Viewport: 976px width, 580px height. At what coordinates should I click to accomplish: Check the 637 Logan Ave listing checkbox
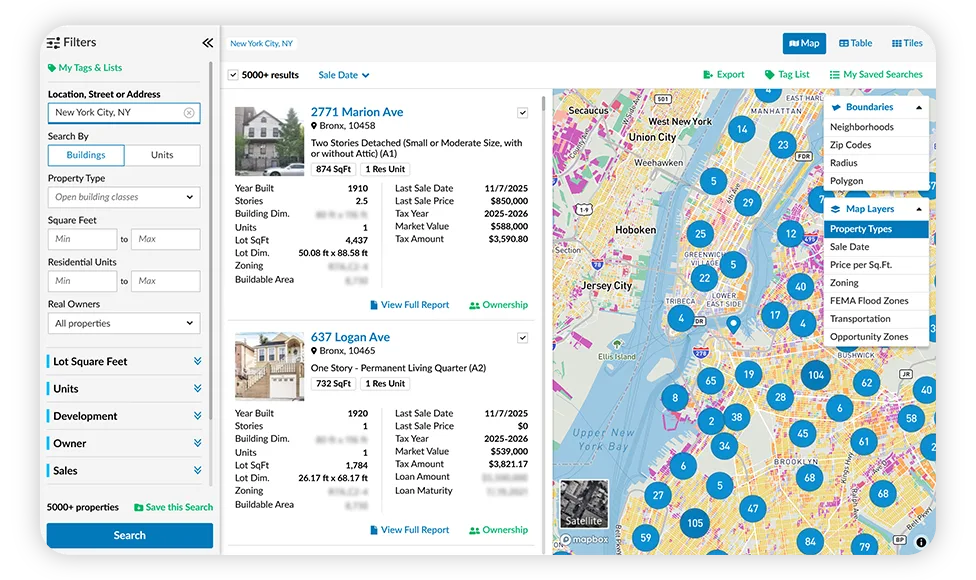(x=522, y=337)
